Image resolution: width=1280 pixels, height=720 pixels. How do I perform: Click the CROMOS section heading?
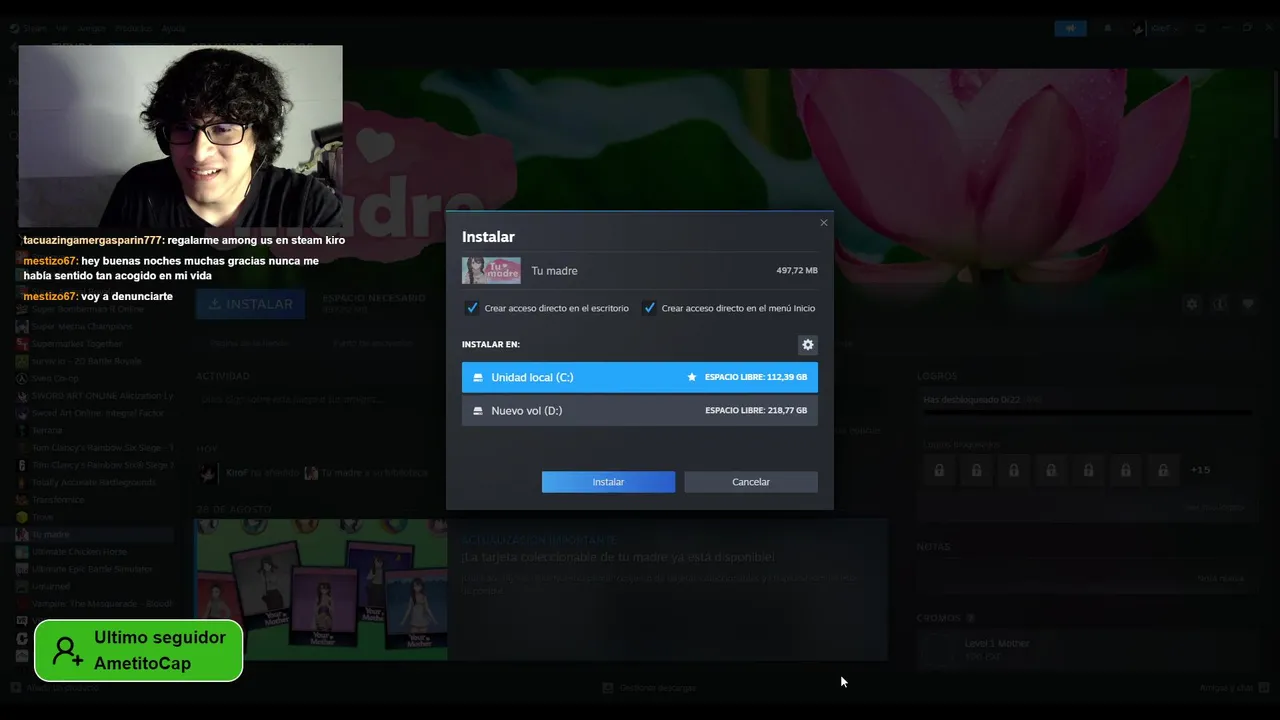pos(938,618)
